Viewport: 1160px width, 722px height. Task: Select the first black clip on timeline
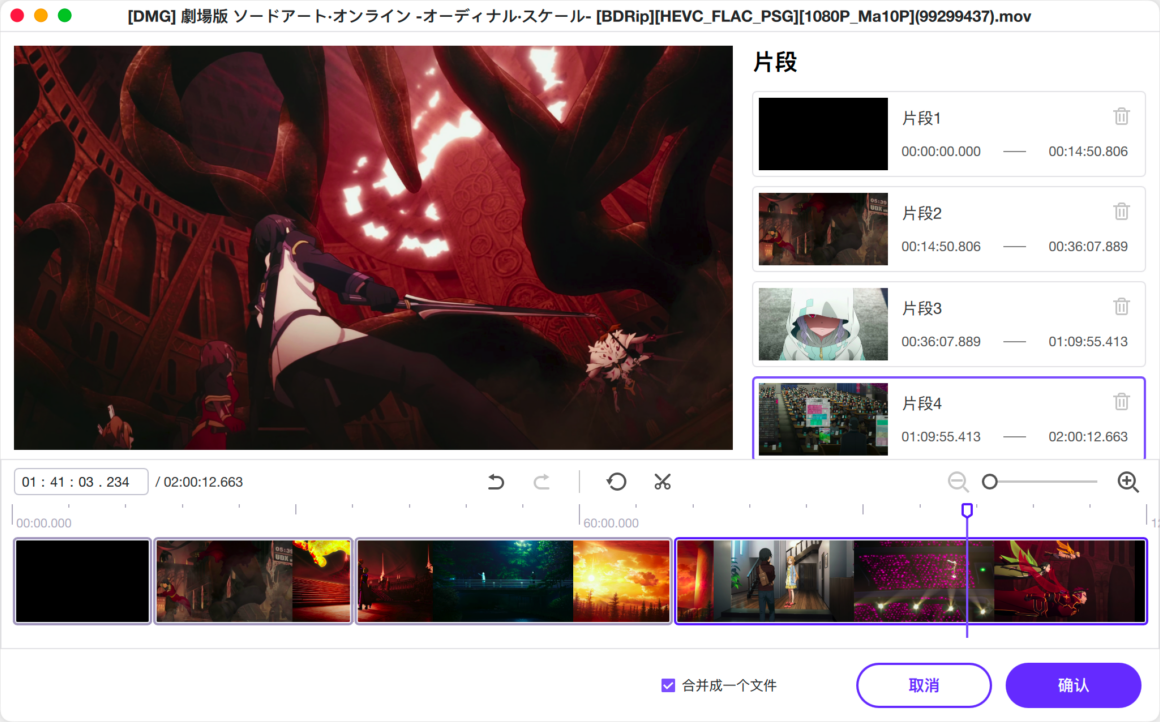[x=82, y=581]
